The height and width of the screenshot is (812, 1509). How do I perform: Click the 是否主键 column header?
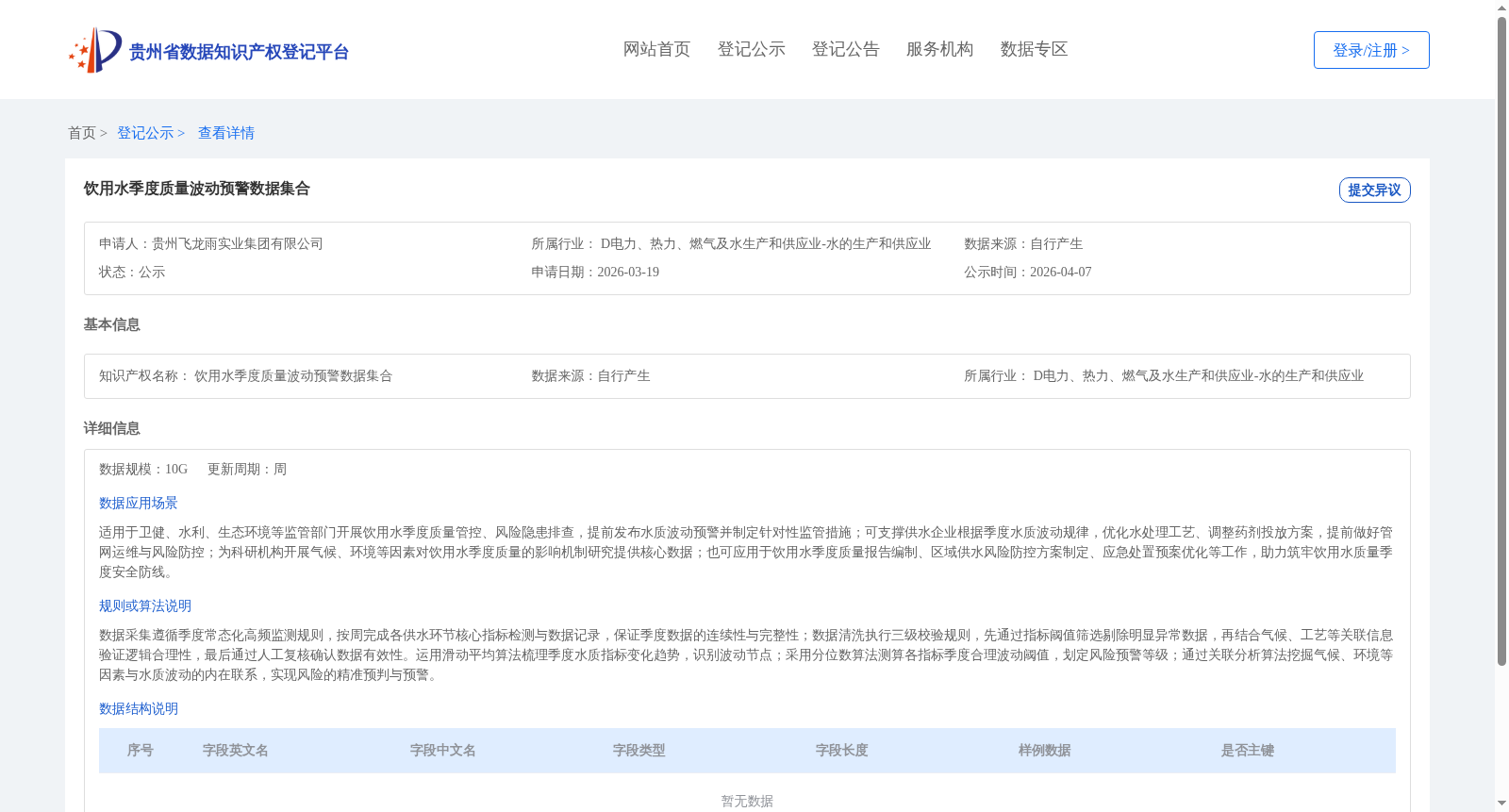tap(1248, 751)
